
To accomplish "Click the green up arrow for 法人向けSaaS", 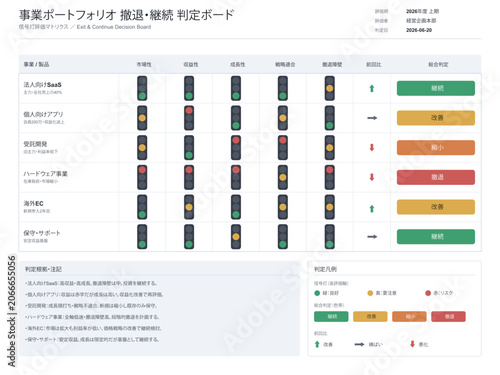I will (x=372, y=88).
